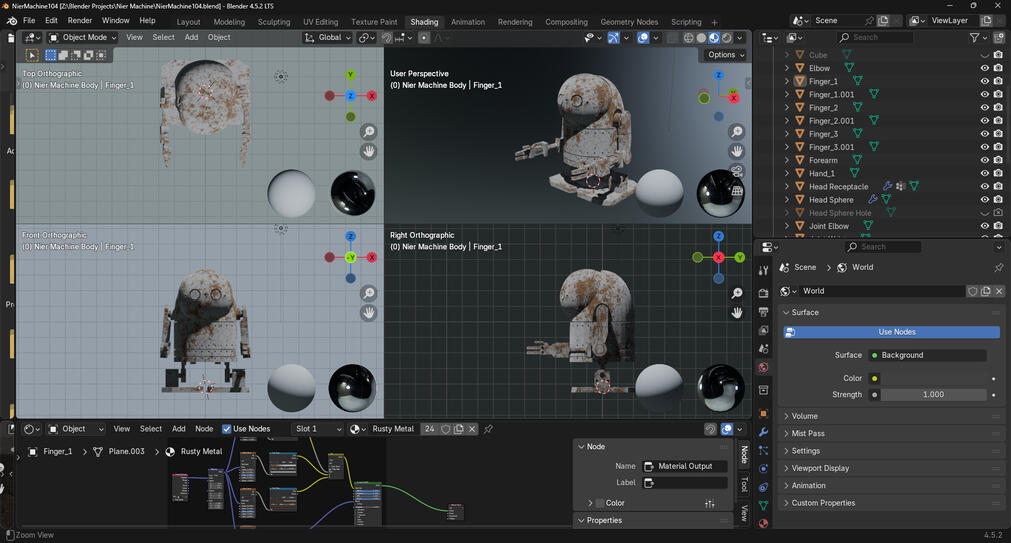This screenshot has width=1011, height=543.
Task: Click the pan hand icon in the Top Orthographic viewport
Action: point(369,151)
